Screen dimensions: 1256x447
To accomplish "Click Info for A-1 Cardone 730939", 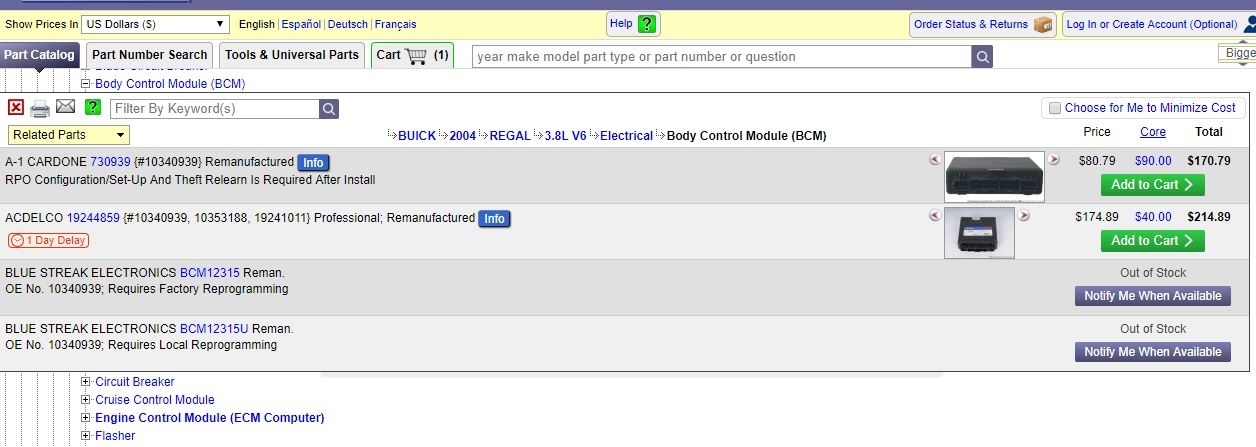I will (313, 163).
